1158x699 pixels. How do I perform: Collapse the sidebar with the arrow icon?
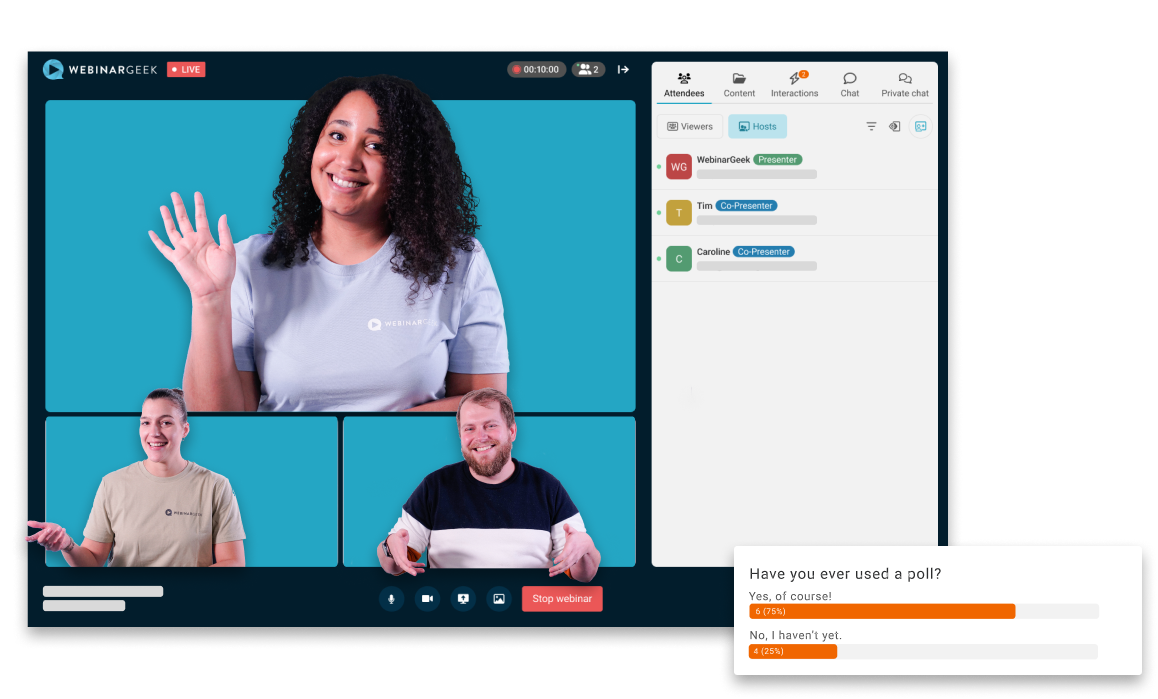[623, 70]
